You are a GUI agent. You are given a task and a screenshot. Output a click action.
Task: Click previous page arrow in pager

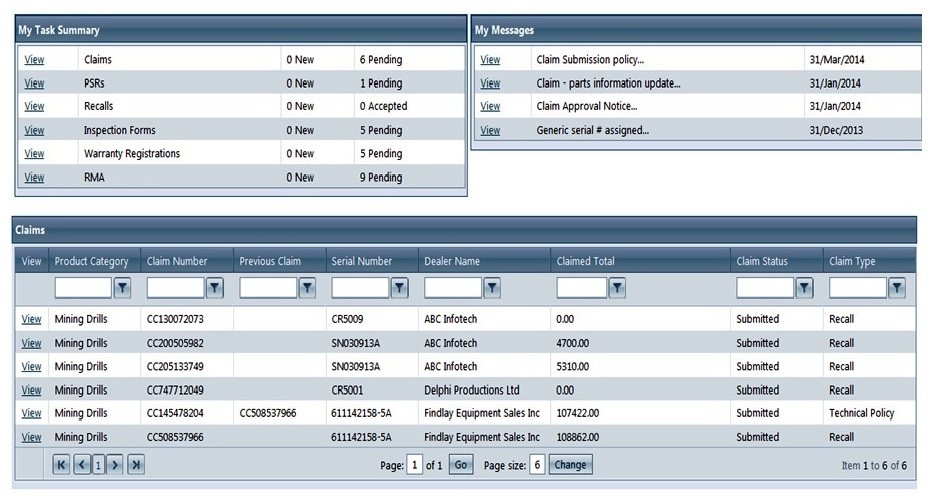pyautogui.click(x=82, y=465)
